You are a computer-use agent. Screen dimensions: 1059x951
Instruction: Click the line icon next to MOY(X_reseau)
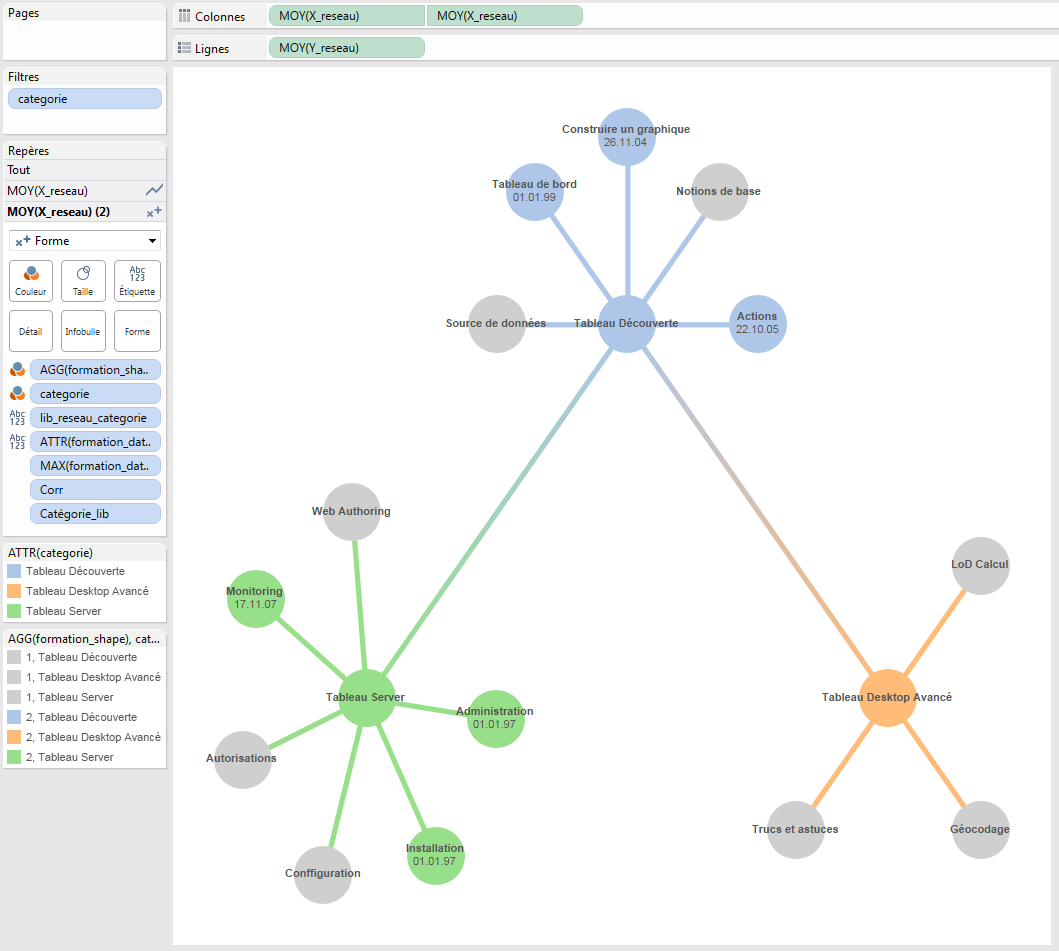(x=154, y=190)
